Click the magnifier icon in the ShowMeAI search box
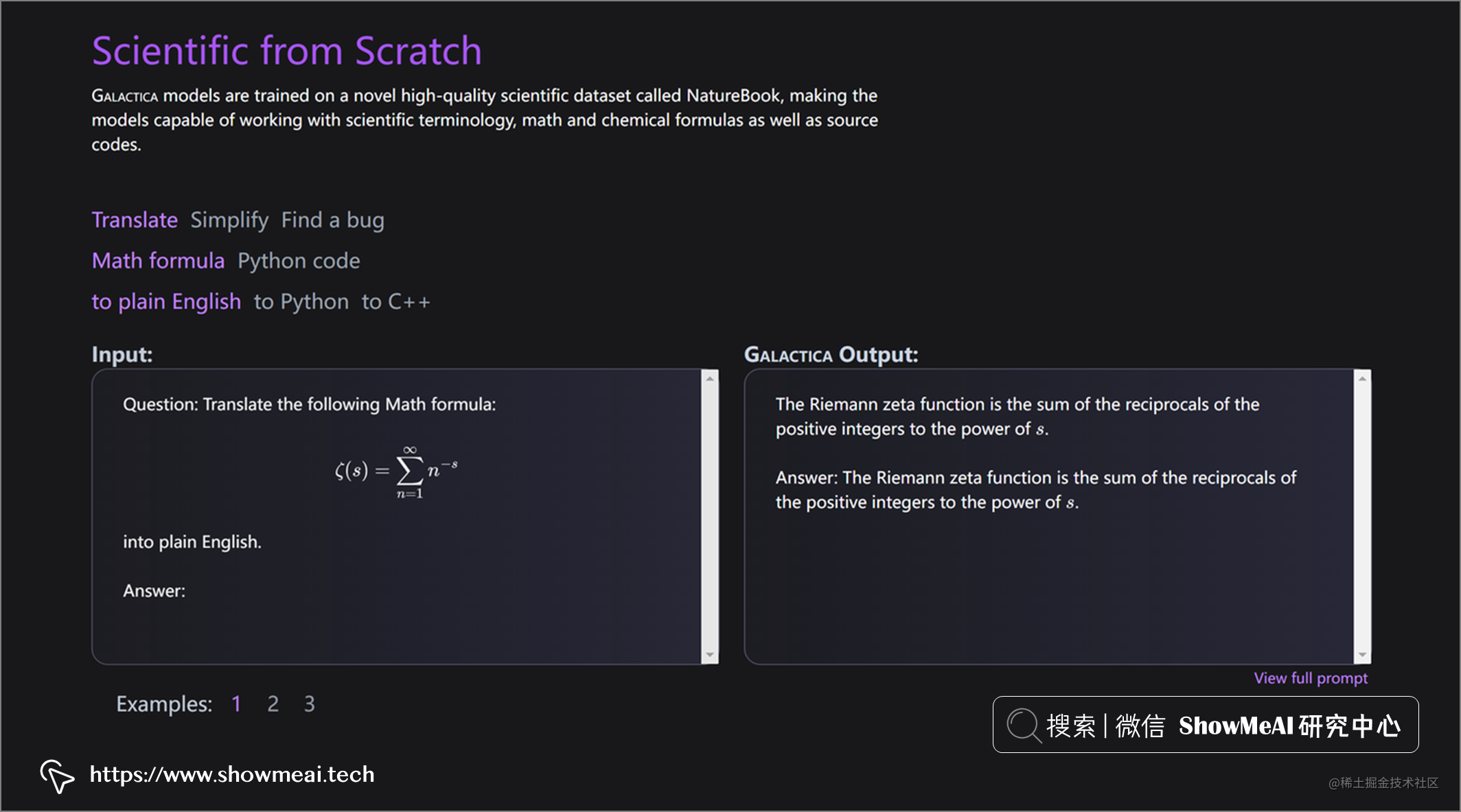Image resolution: width=1461 pixels, height=812 pixels. (x=1024, y=725)
